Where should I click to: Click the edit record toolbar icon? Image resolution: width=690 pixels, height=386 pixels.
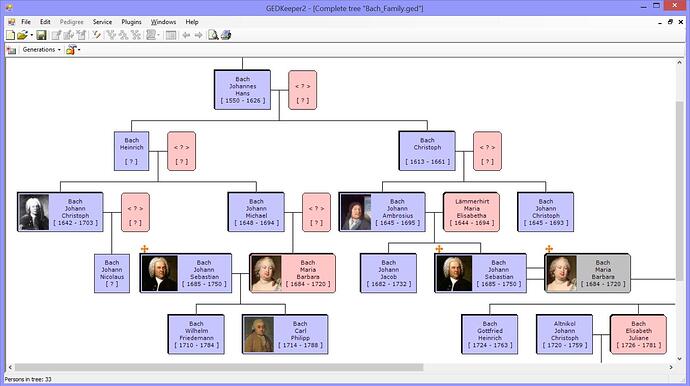[x=69, y=35]
